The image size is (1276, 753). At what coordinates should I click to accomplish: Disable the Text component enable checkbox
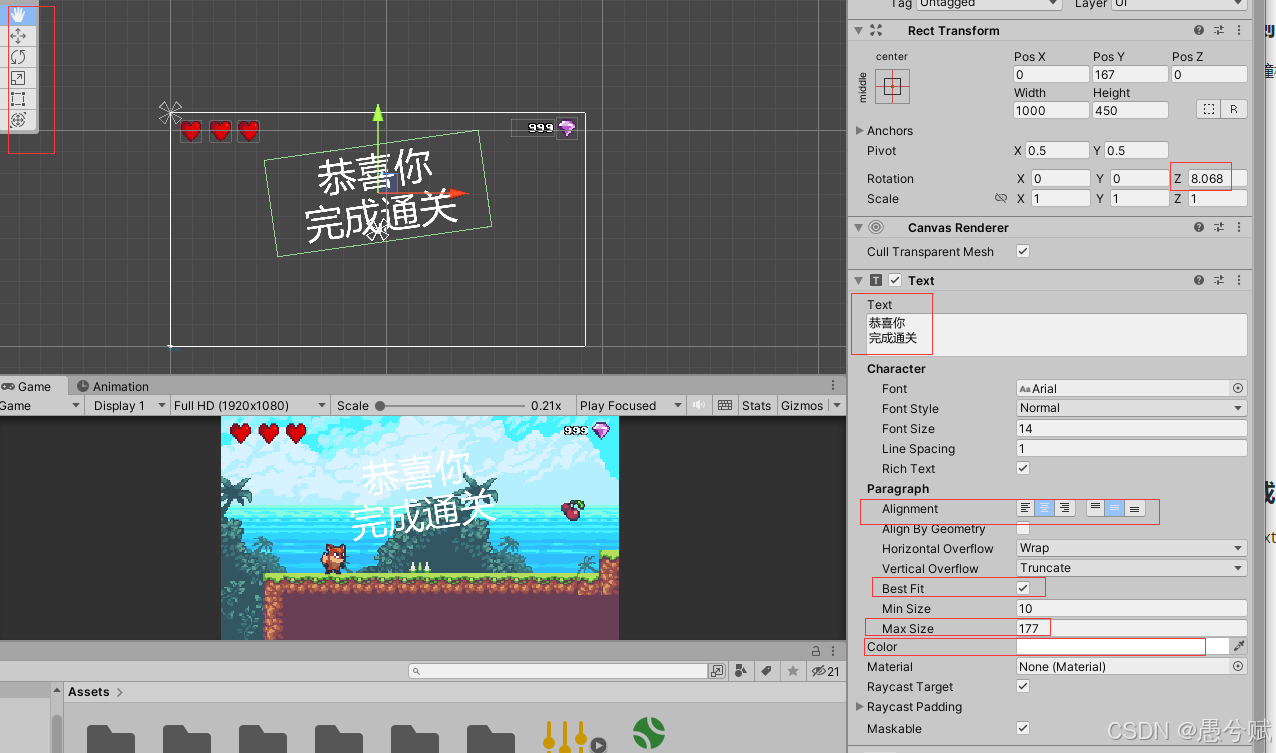[x=895, y=281]
